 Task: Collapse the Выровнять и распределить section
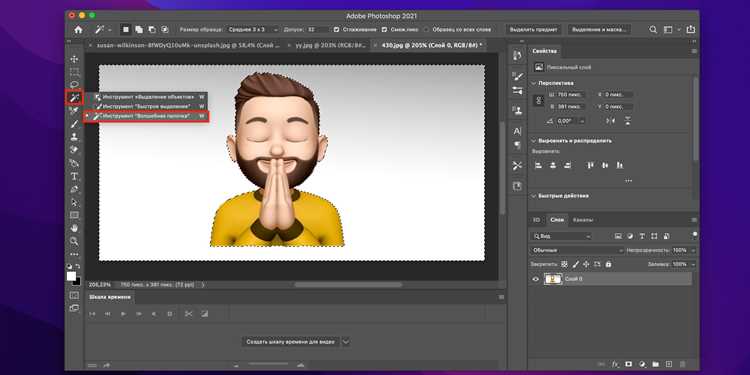point(534,141)
